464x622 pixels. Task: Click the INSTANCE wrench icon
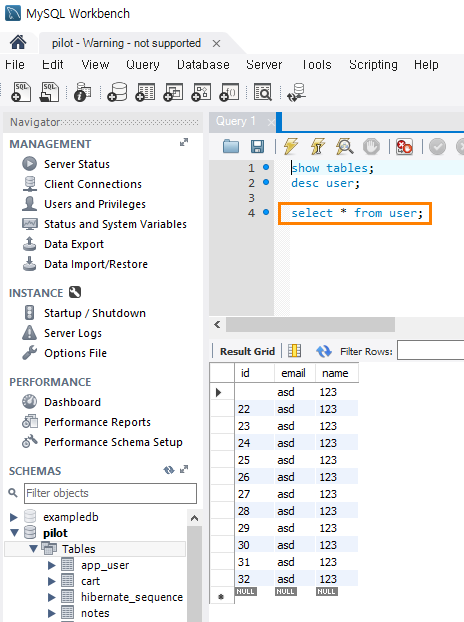pyautogui.click(x=75, y=292)
